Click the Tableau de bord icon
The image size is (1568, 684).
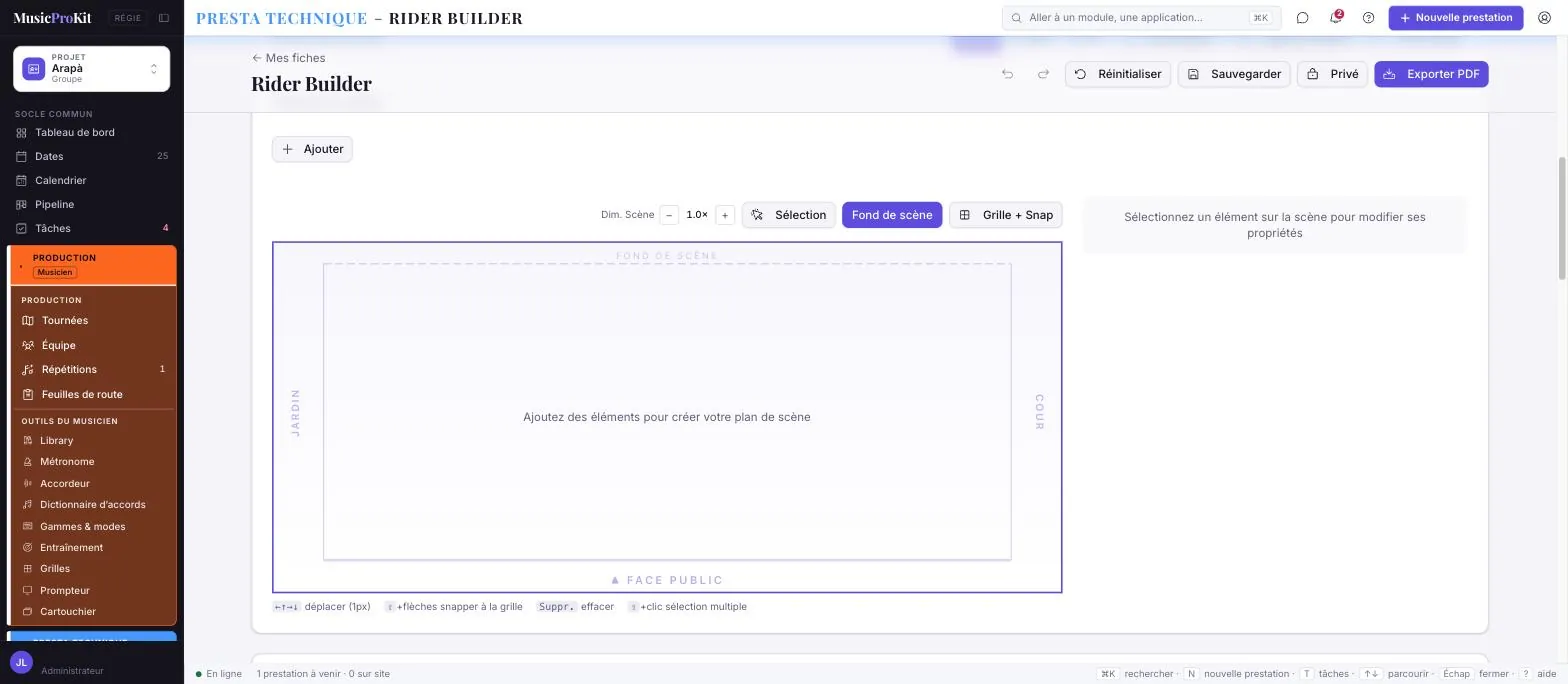pos(21,133)
